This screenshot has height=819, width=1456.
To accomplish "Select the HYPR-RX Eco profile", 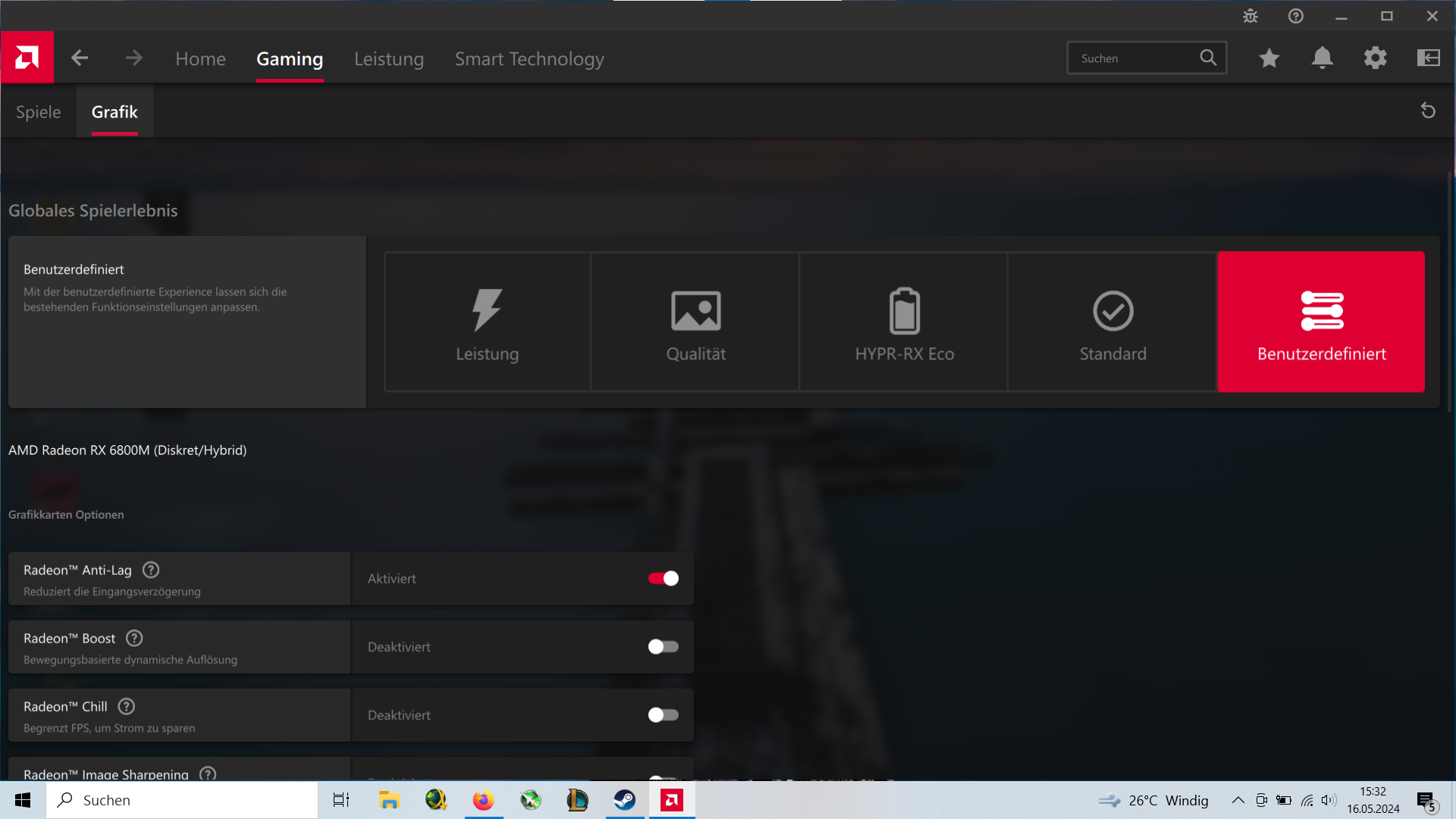I will 904,322.
